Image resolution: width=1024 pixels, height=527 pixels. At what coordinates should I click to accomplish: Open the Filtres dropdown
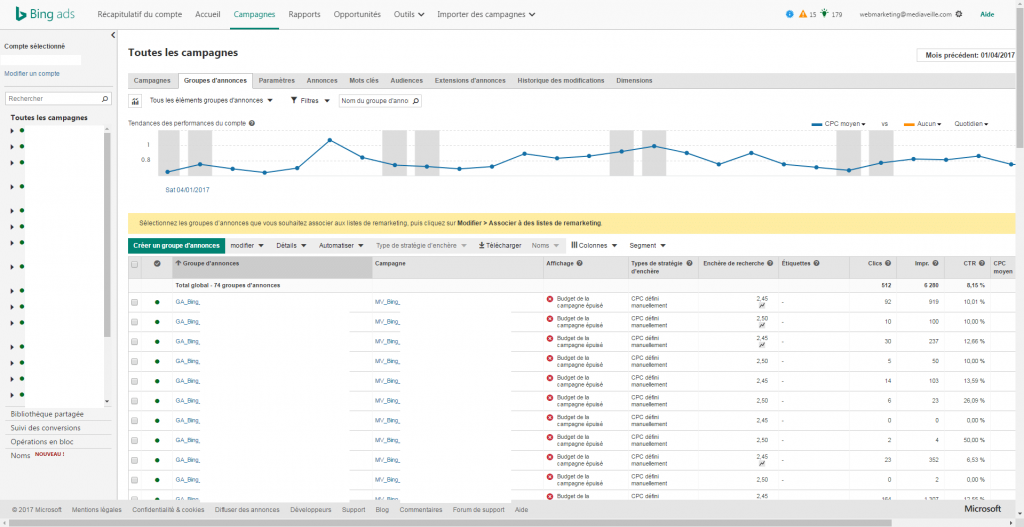310,101
